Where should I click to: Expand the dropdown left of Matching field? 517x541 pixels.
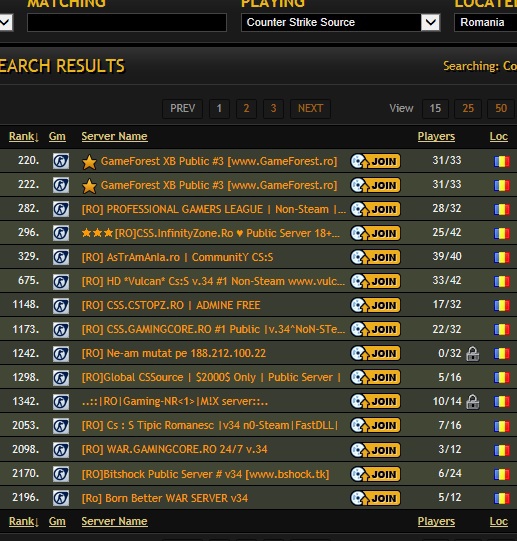[6, 22]
